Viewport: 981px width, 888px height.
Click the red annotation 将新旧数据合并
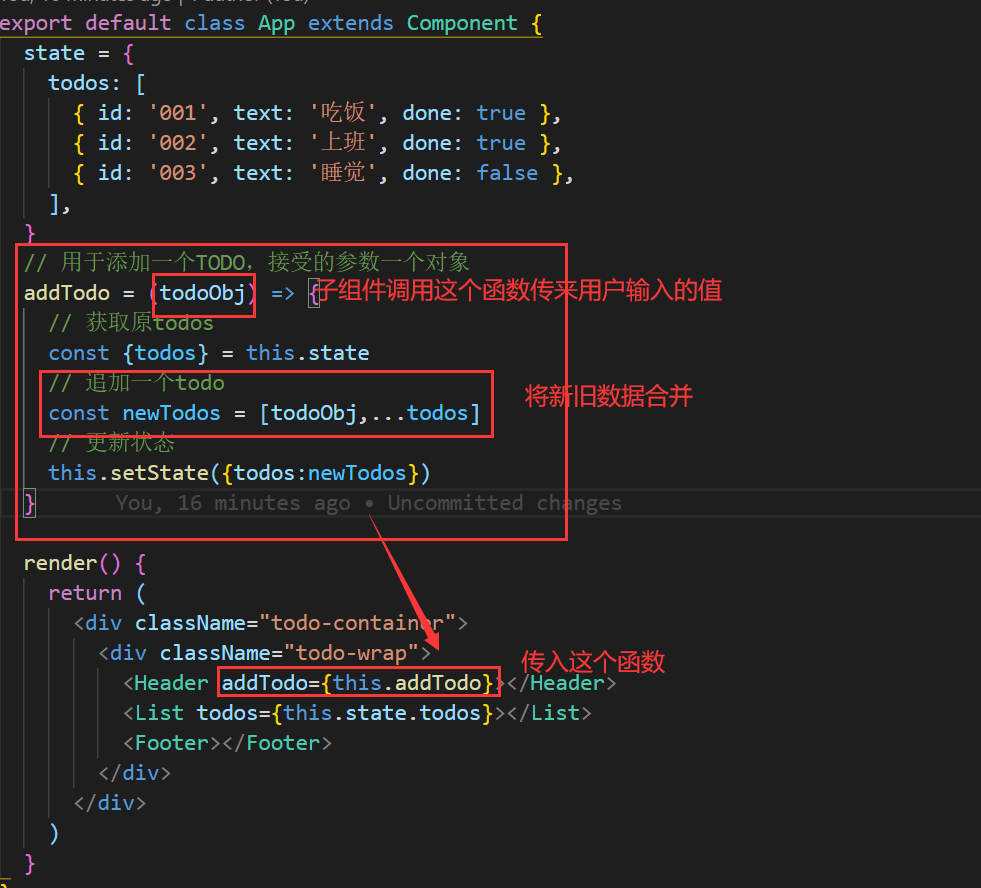pyautogui.click(x=608, y=396)
